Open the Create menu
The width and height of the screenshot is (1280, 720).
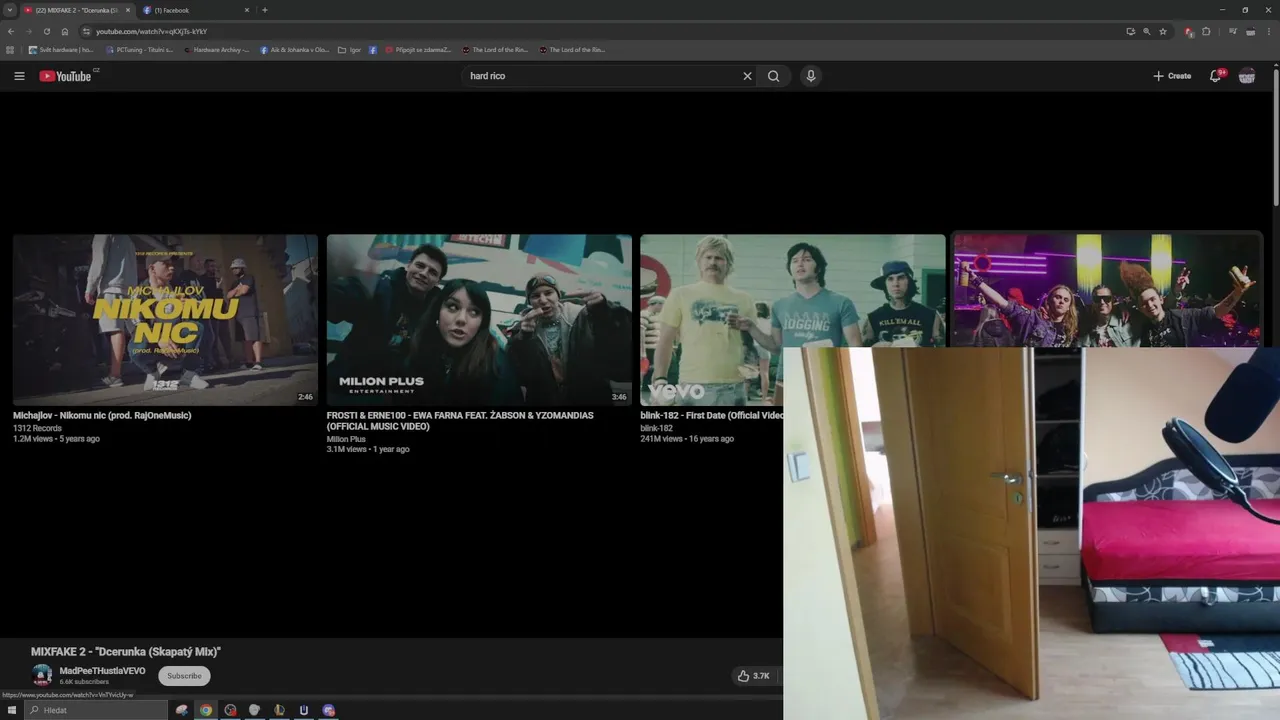tap(1172, 76)
